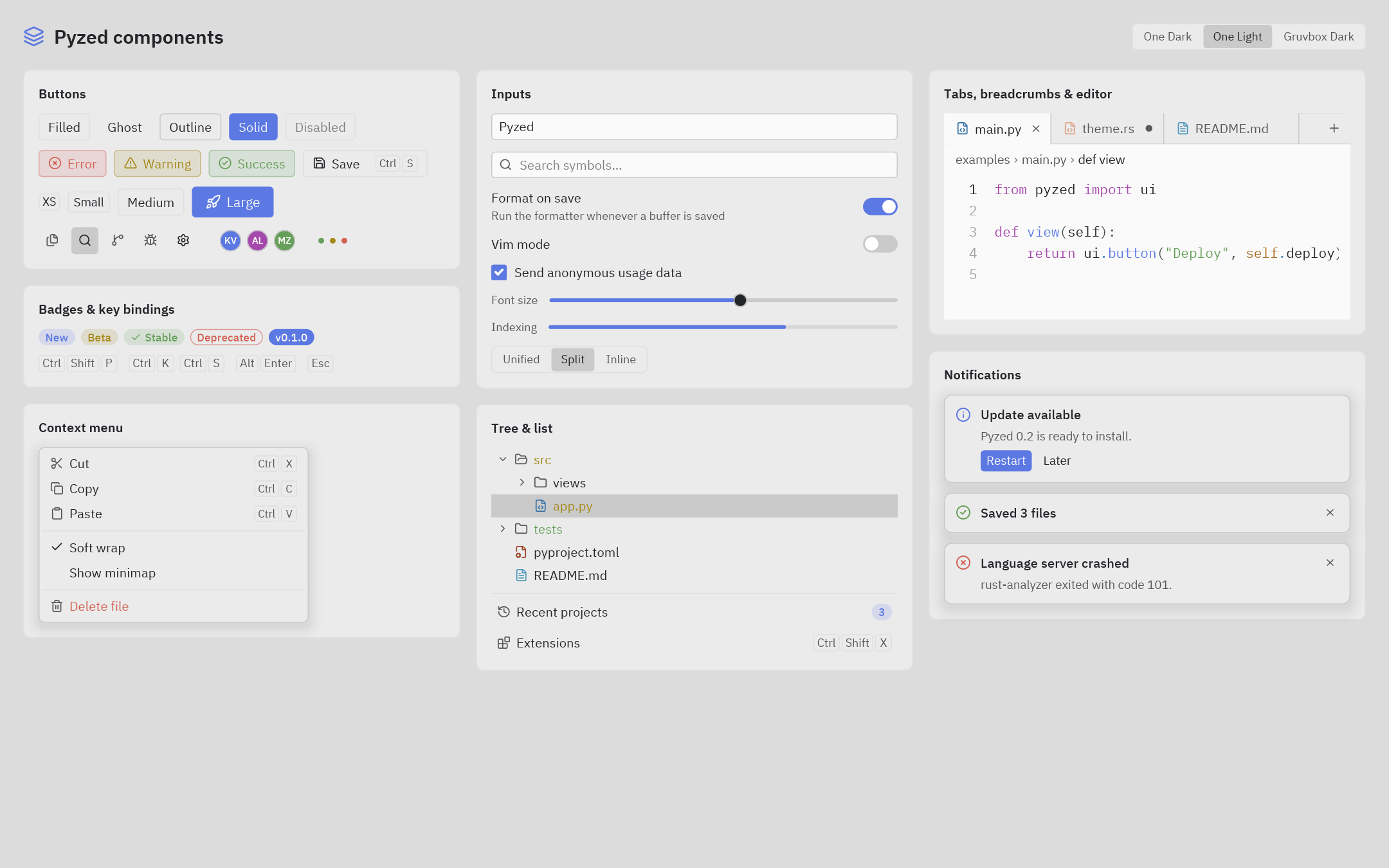Focus the Search symbols input field
The height and width of the screenshot is (868, 1389).
coord(694,165)
